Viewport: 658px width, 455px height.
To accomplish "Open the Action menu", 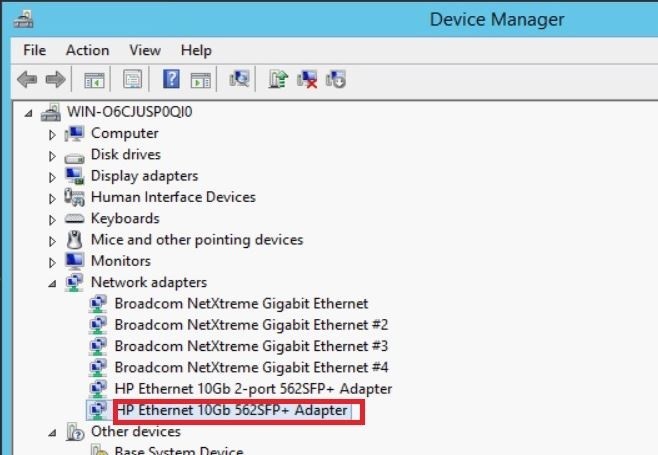I will pyautogui.click(x=87, y=50).
